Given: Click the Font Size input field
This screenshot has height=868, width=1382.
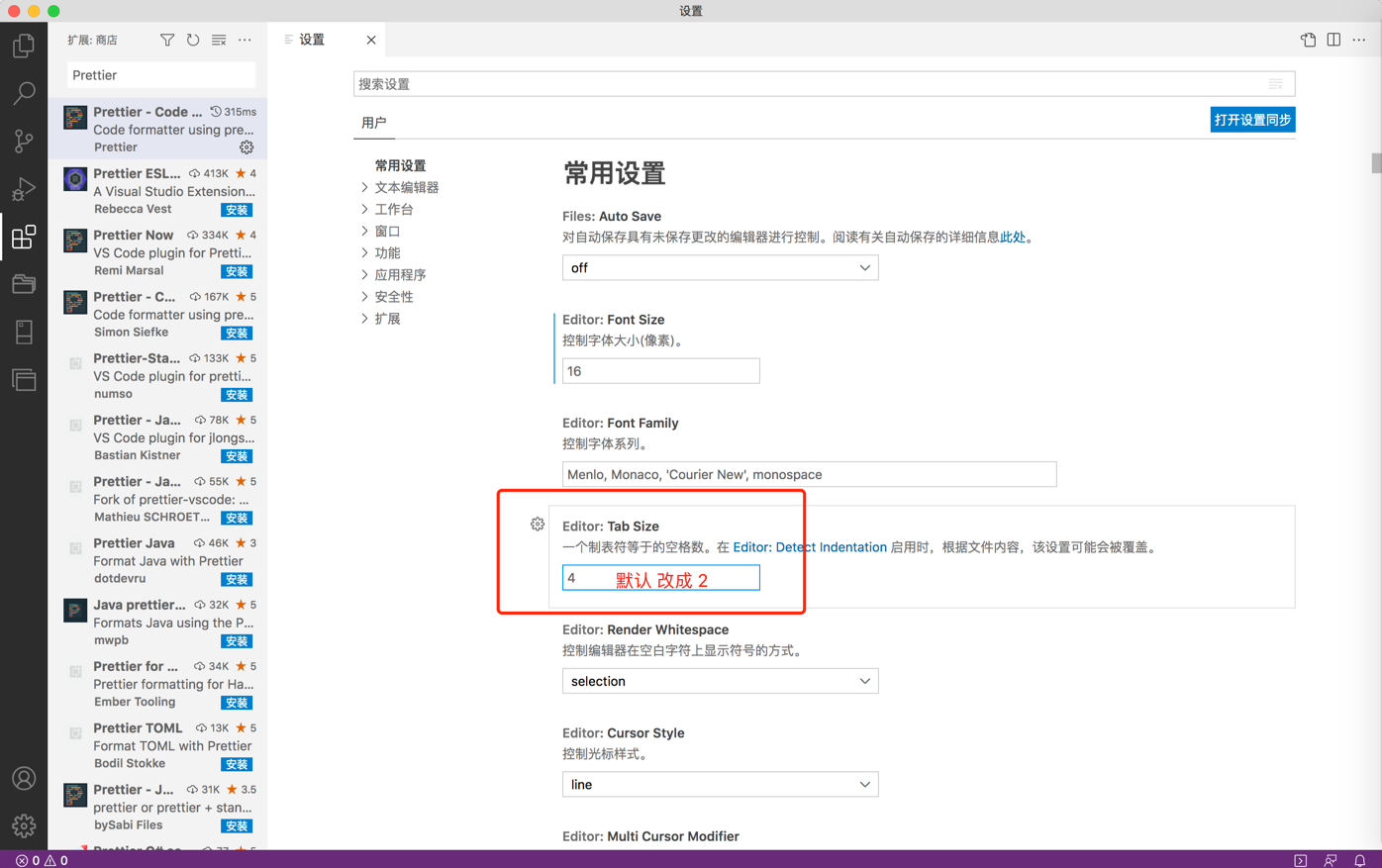Looking at the screenshot, I should pyautogui.click(x=660, y=371).
